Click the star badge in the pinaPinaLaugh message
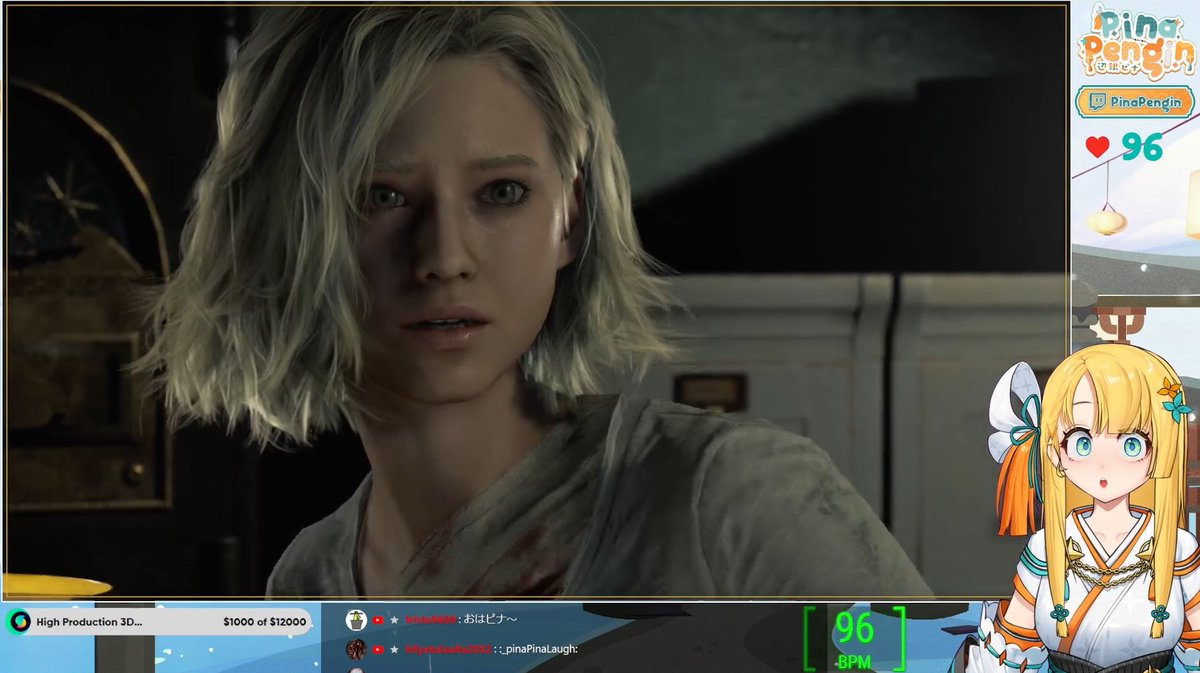This screenshot has height=673, width=1200. click(x=395, y=649)
